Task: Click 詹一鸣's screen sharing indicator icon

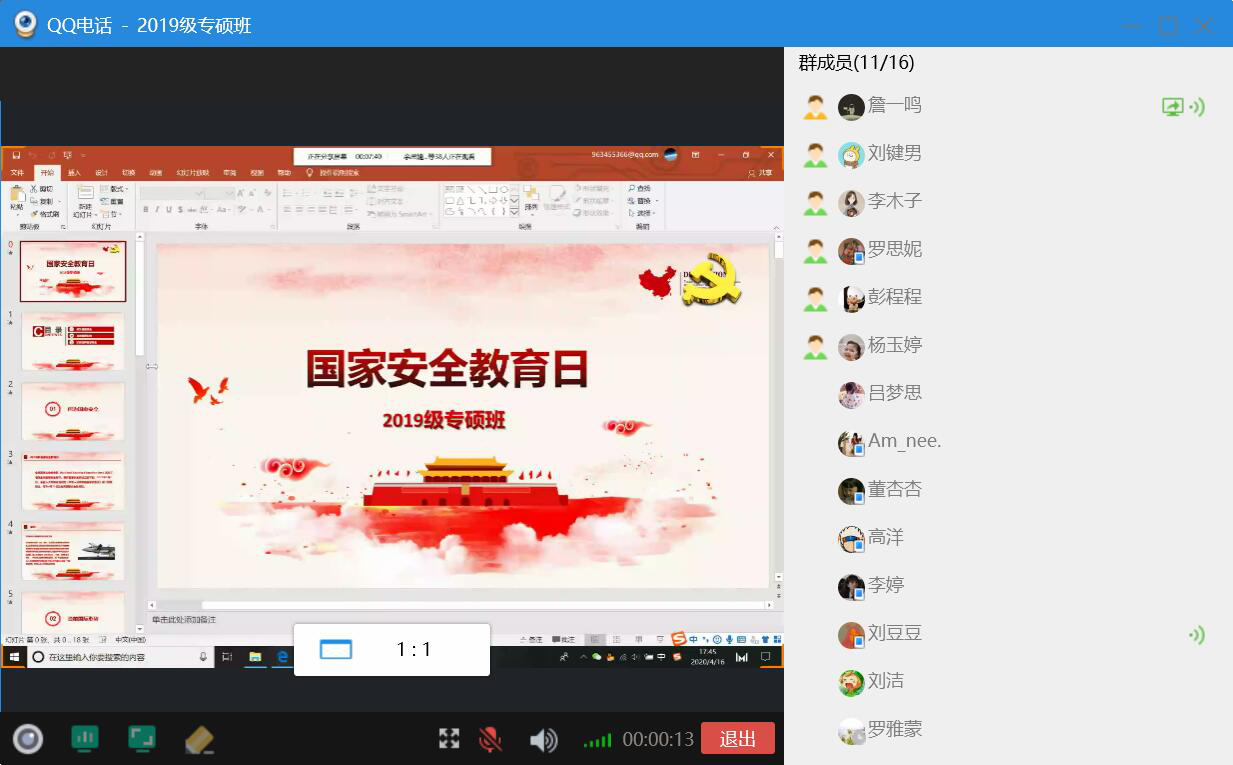Action: point(1172,107)
